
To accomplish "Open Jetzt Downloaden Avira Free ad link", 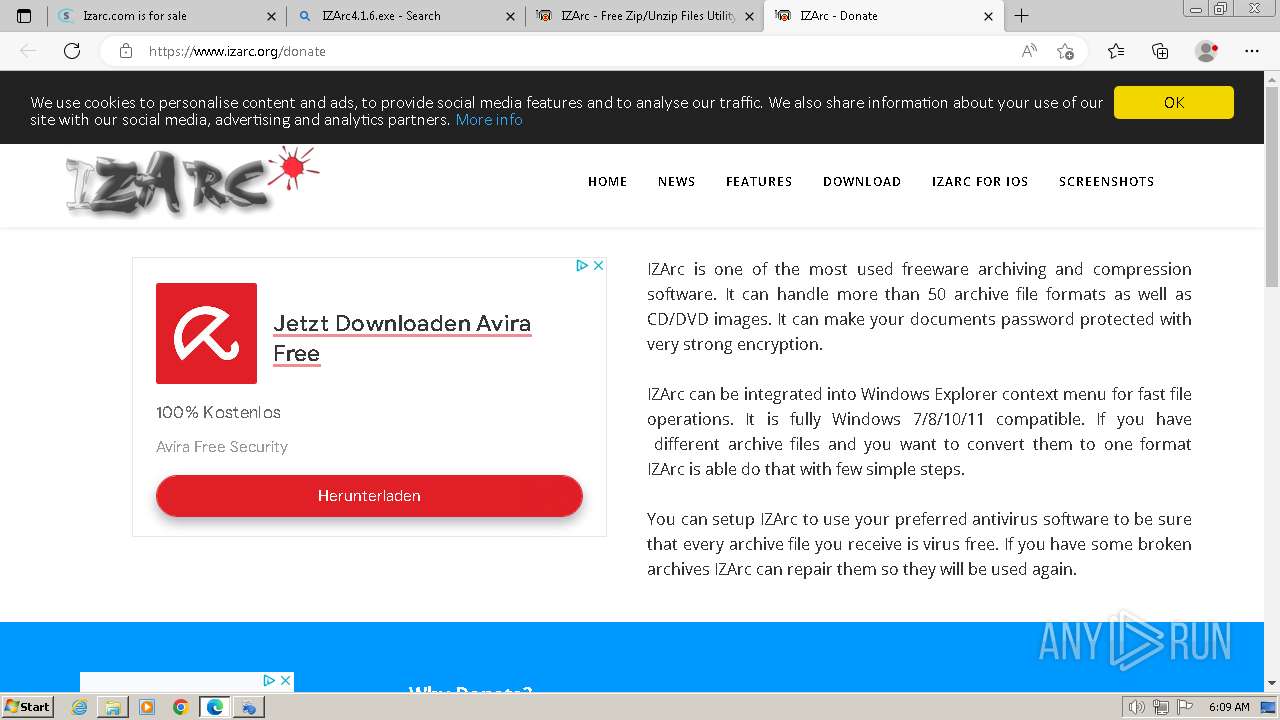I will (x=402, y=338).
